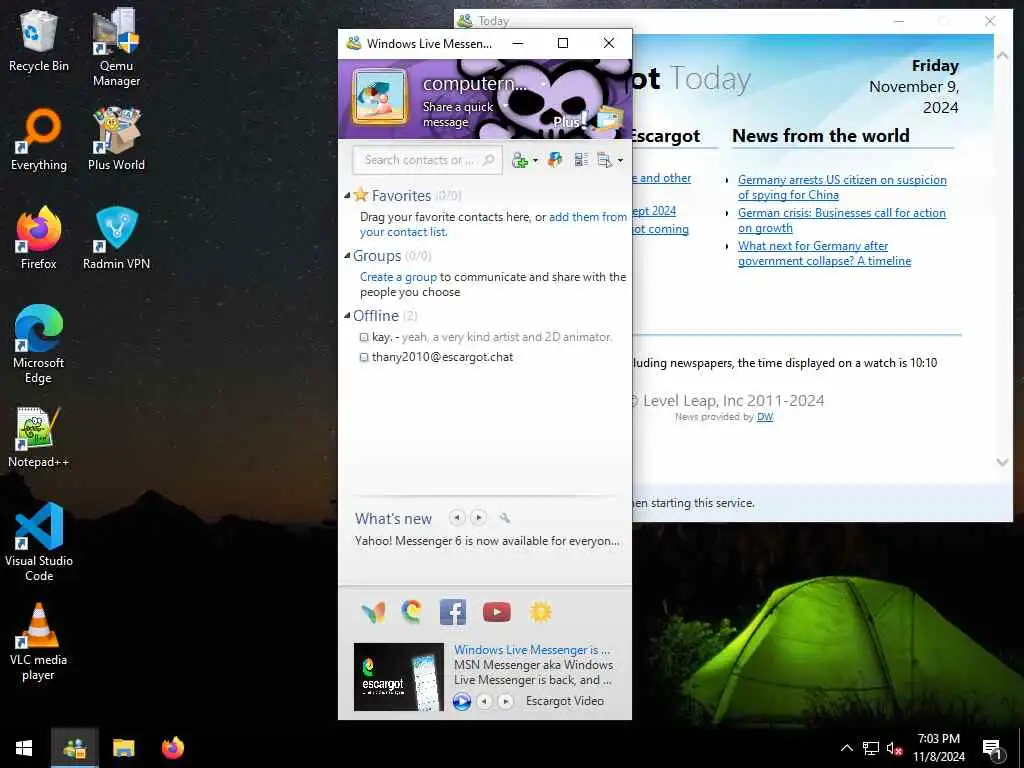Select the Notepad++ desktop icon
Viewport: 1024px width, 768px height.
pos(39,438)
